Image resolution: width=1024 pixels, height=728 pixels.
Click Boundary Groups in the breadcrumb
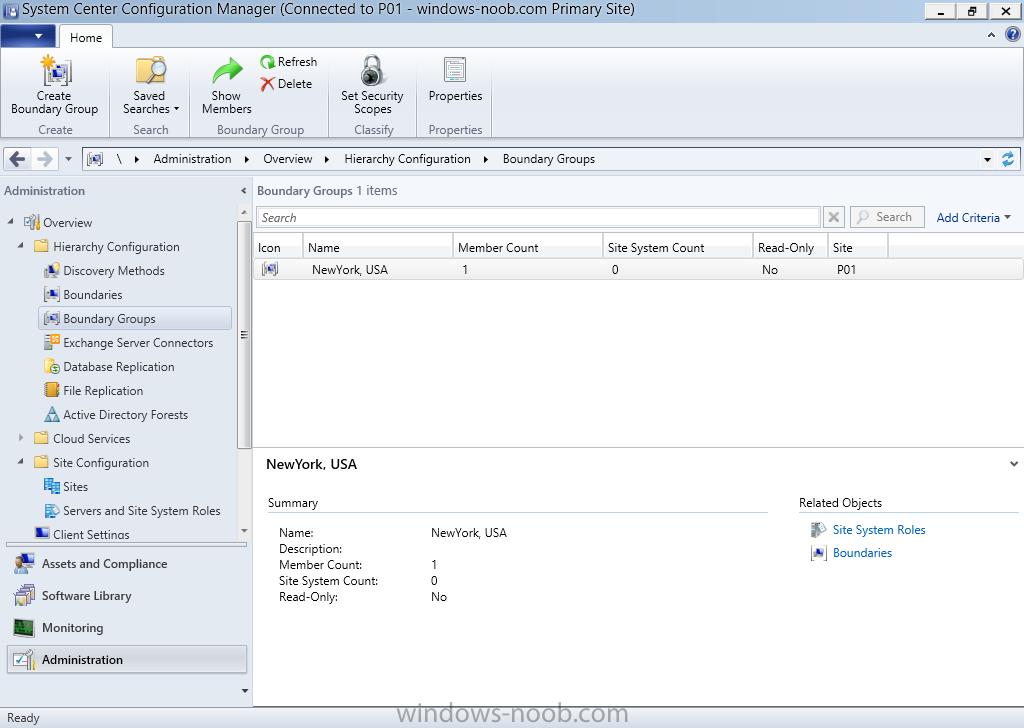tap(549, 159)
